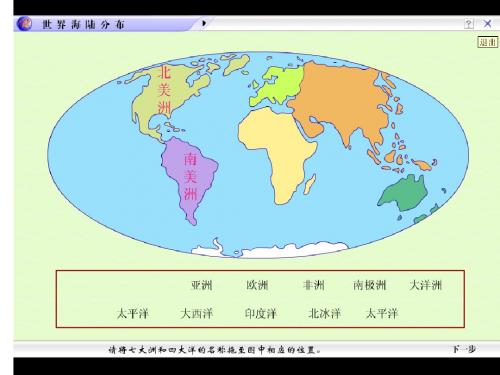Click the 退出 exit button
Viewport: 500px width, 375px height.
488,42
